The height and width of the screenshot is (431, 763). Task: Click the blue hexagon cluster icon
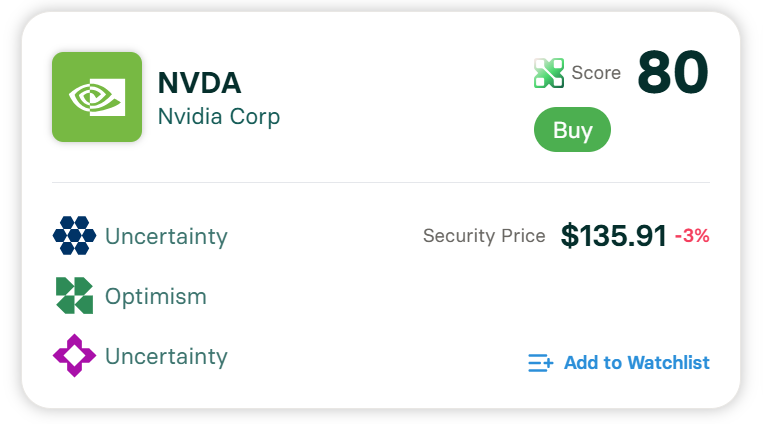pyautogui.click(x=74, y=236)
